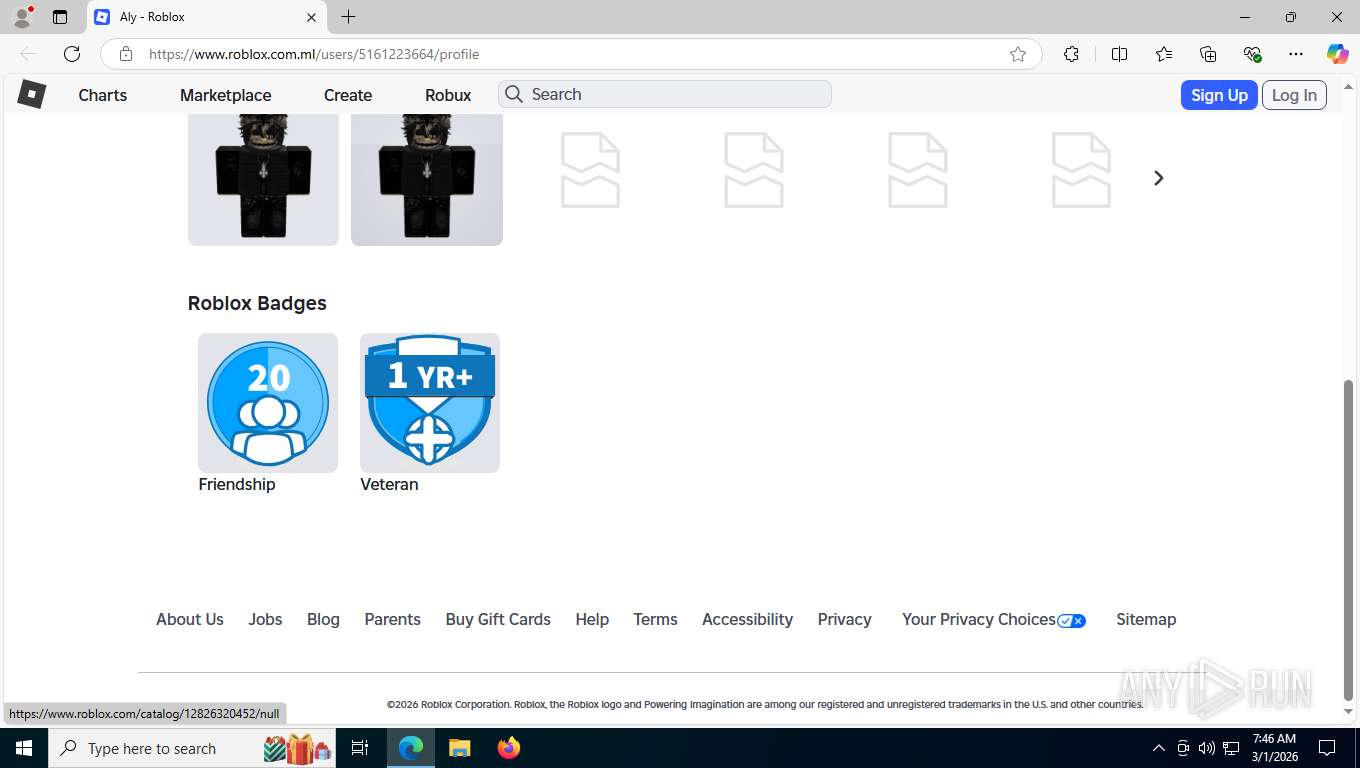Select the Aly - Roblox tab
The height and width of the screenshot is (768, 1360).
pos(206,17)
